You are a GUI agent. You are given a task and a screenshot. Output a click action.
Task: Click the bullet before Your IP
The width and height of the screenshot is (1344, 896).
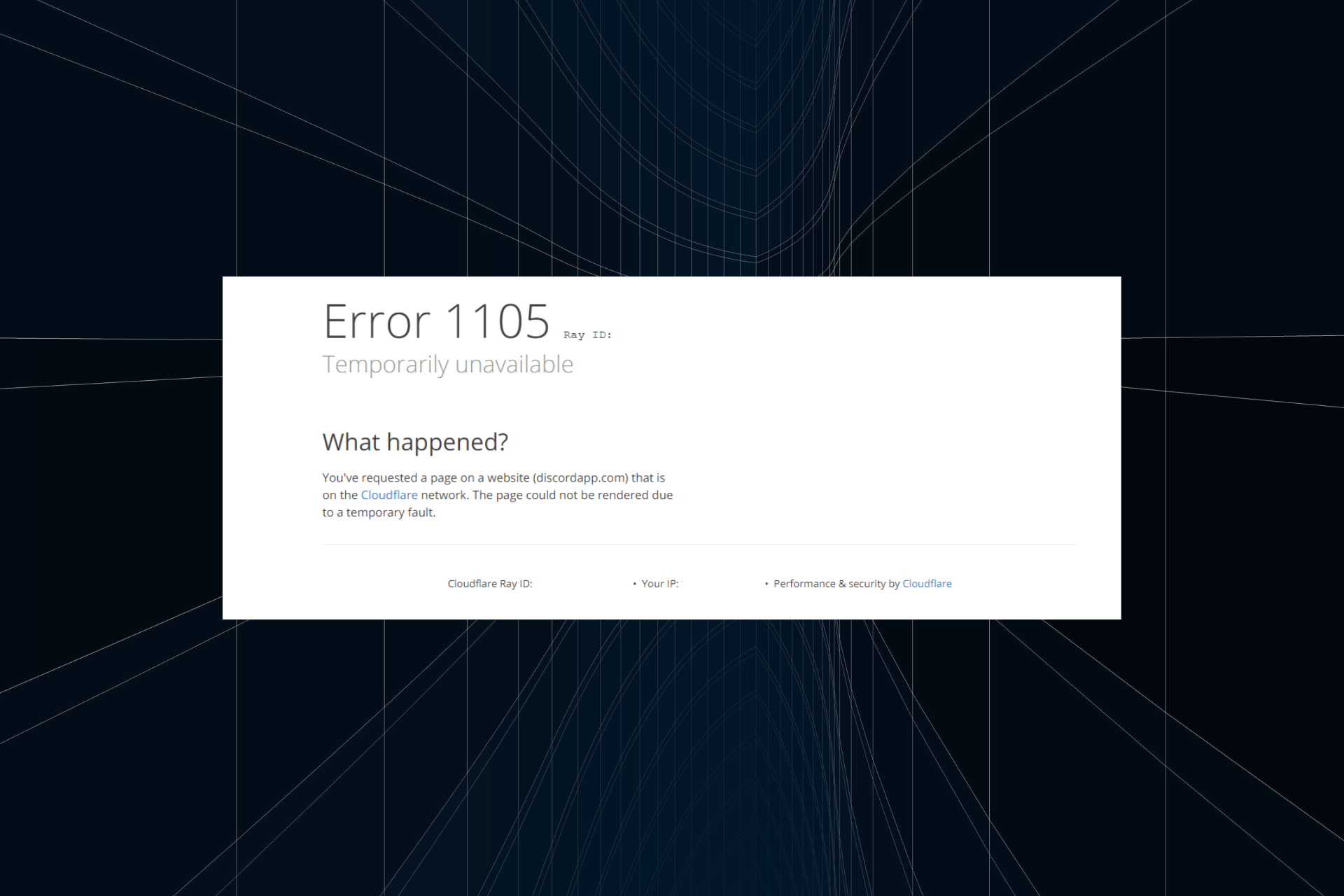point(635,584)
